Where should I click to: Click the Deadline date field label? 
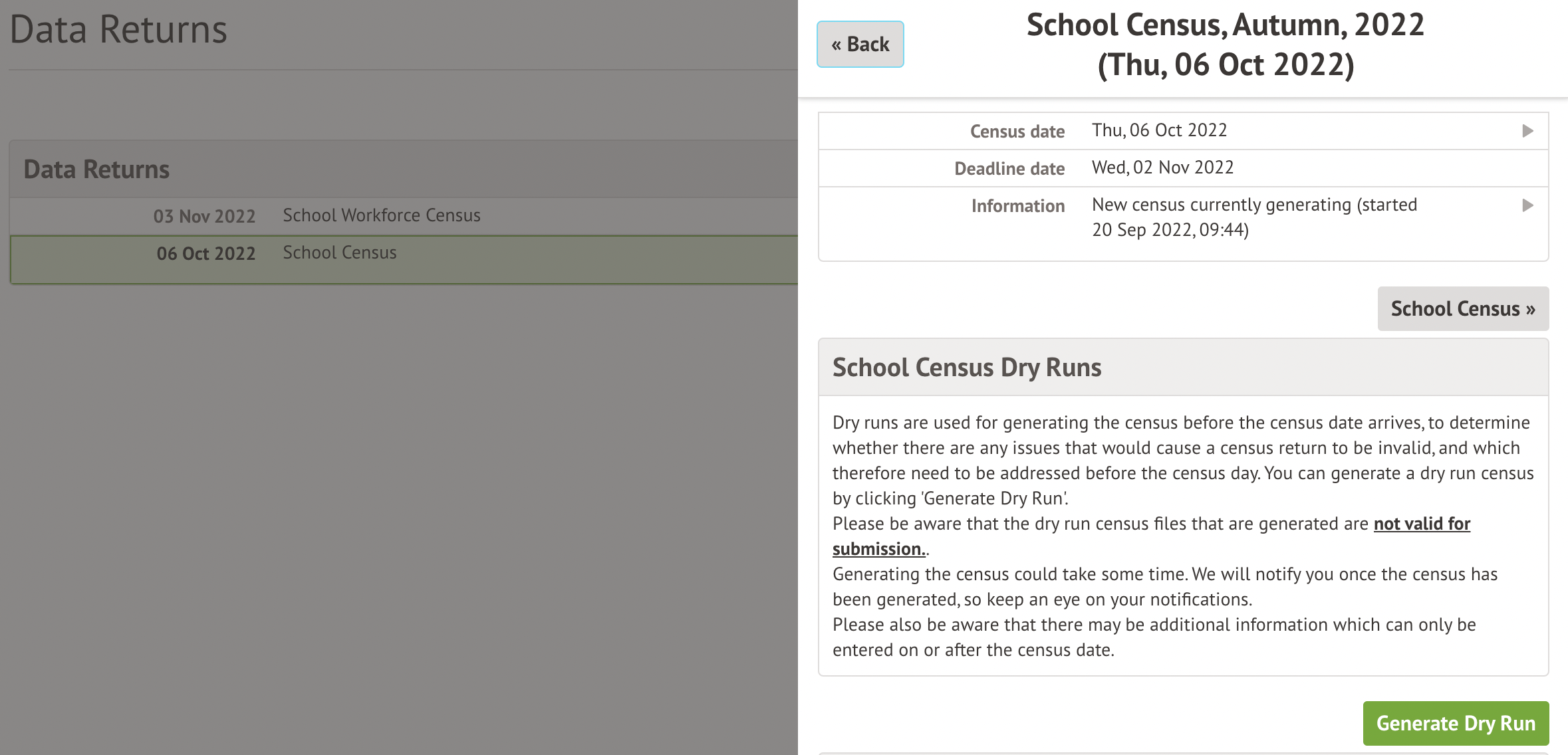pos(1009,169)
